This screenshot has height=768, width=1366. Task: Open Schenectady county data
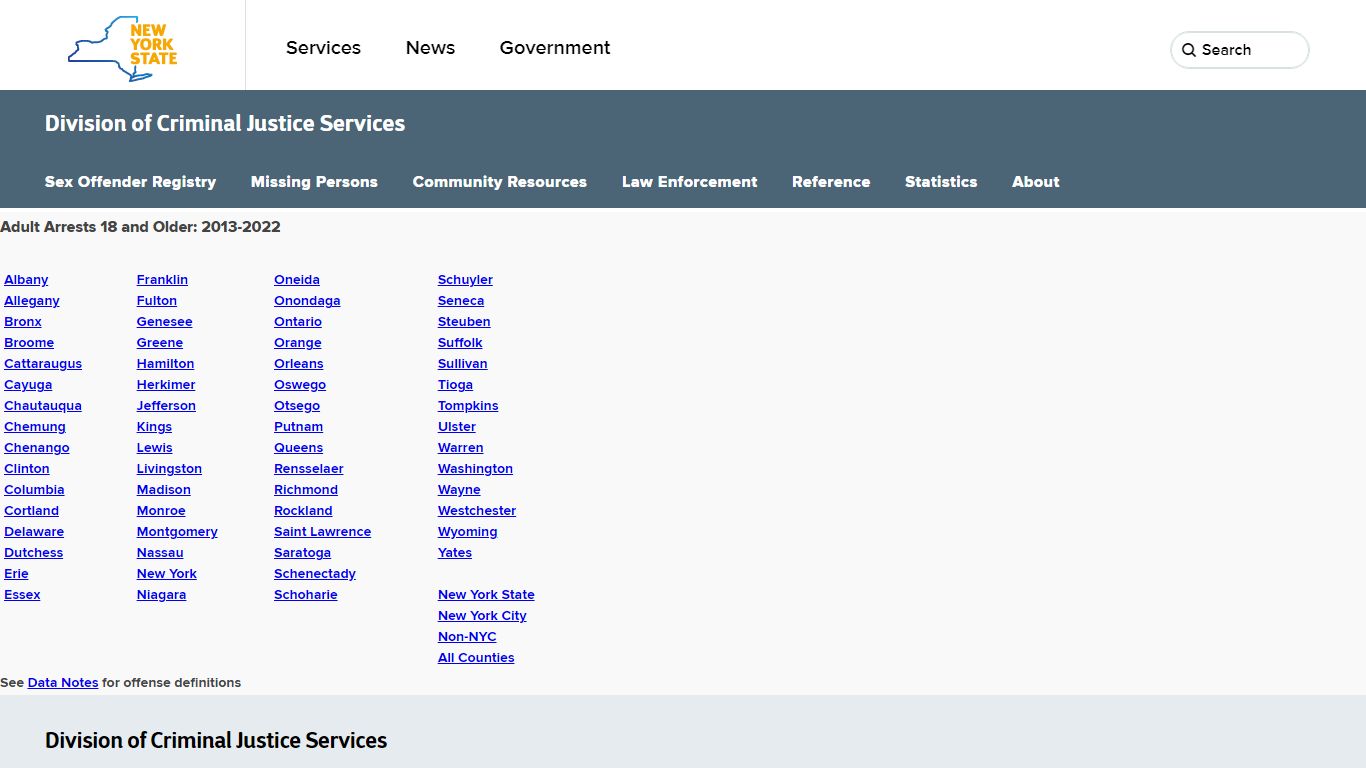tap(315, 574)
